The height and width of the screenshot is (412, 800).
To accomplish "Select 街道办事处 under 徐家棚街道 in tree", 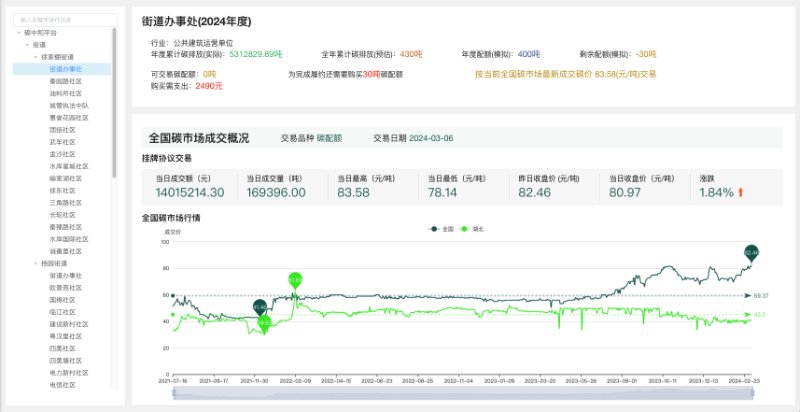I will pyautogui.click(x=65, y=69).
